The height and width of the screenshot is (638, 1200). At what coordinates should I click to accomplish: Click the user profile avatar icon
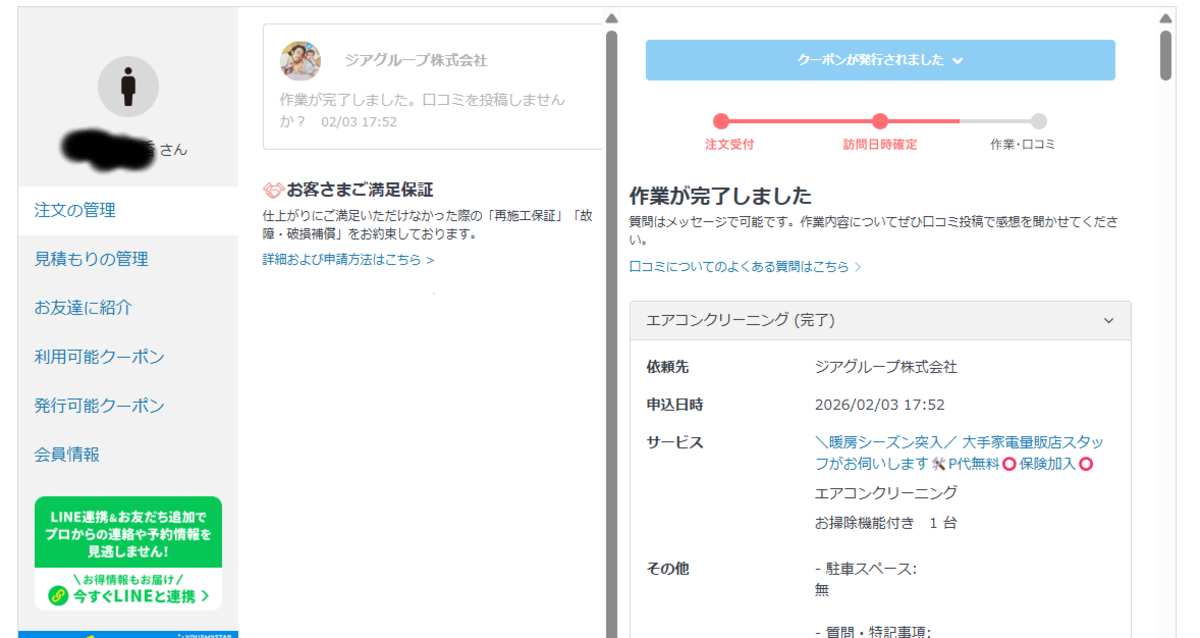tap(128, 87)
